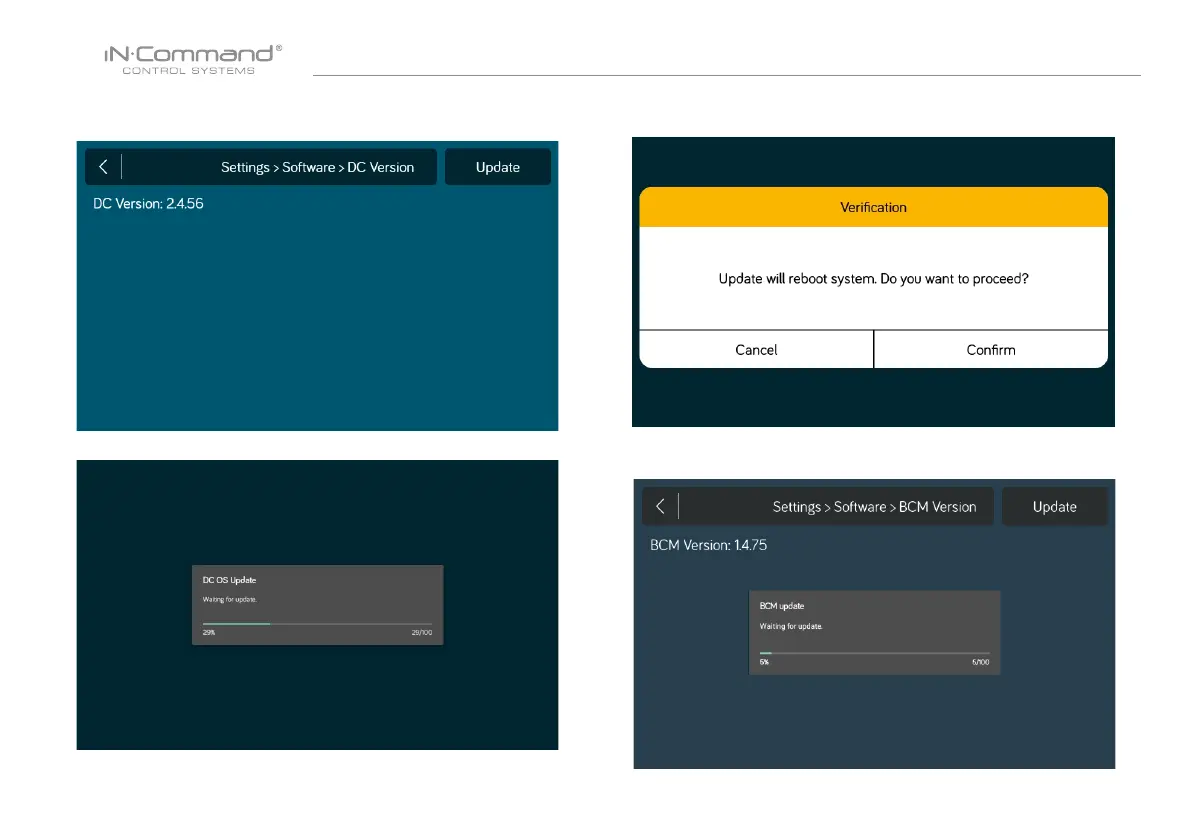1191x839 pixels.
Task: Confirm the update reboot prompt
Action: (990, 349)
